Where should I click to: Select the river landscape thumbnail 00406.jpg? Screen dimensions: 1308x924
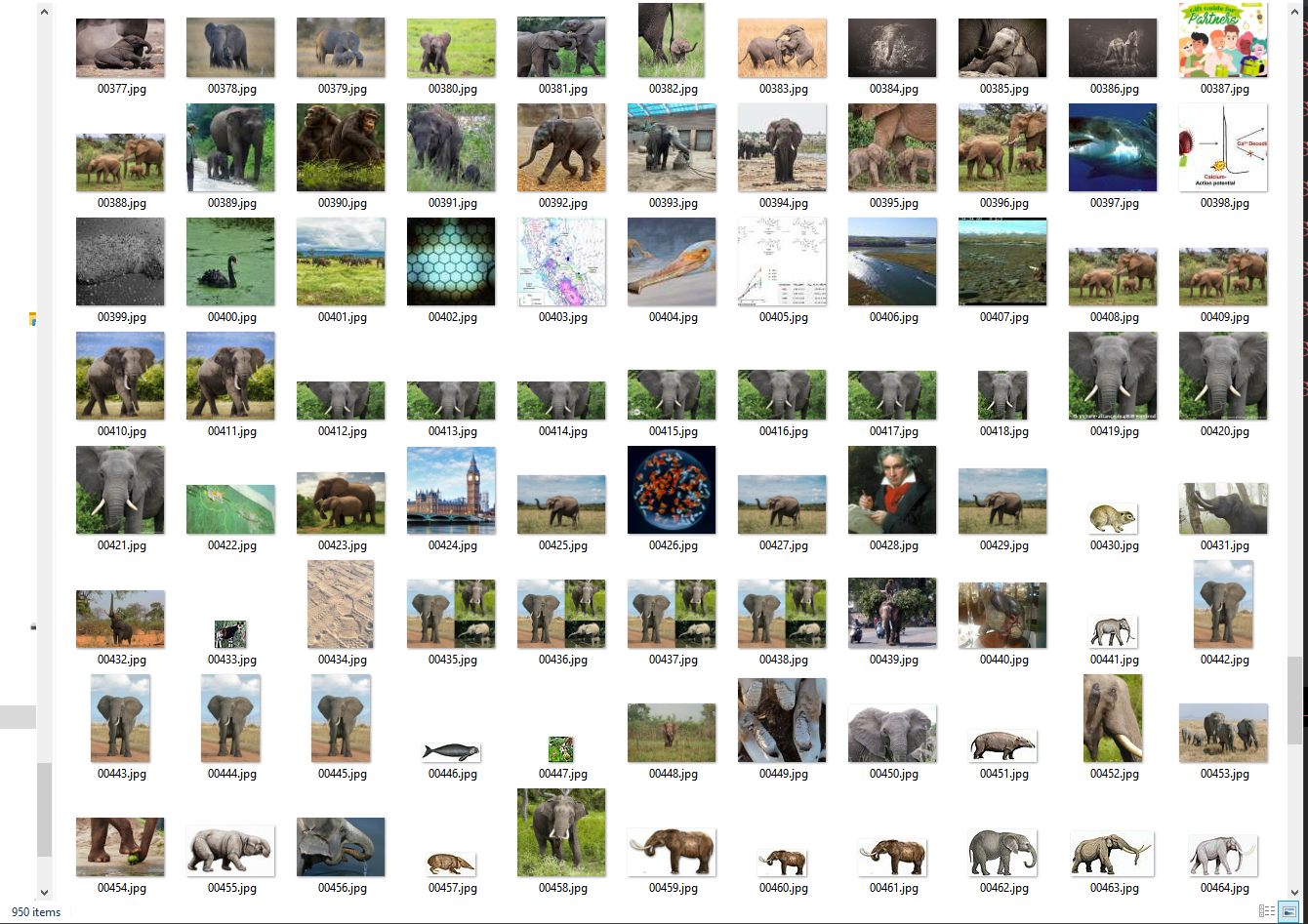892,261
